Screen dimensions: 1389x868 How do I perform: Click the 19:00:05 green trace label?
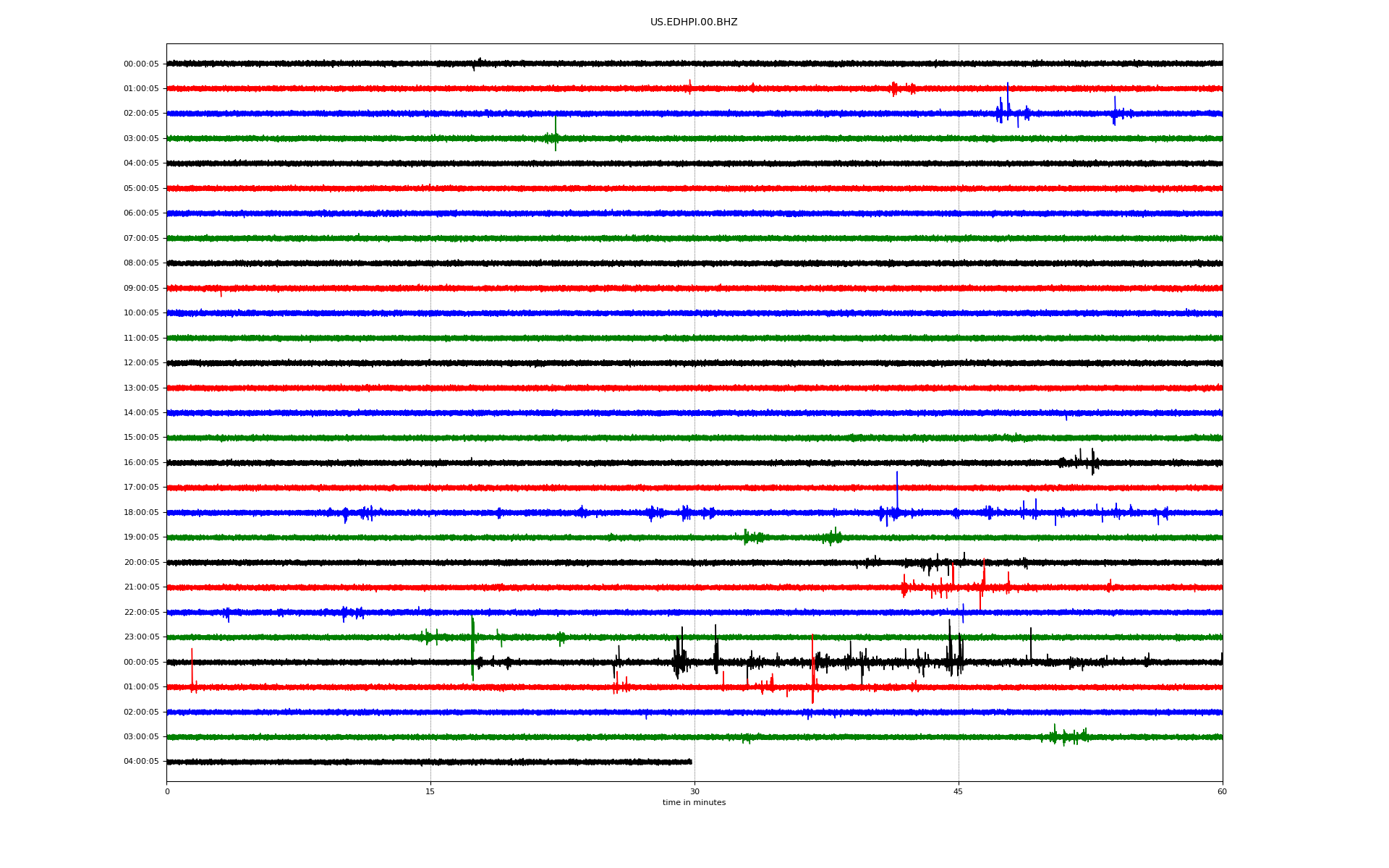141,537
